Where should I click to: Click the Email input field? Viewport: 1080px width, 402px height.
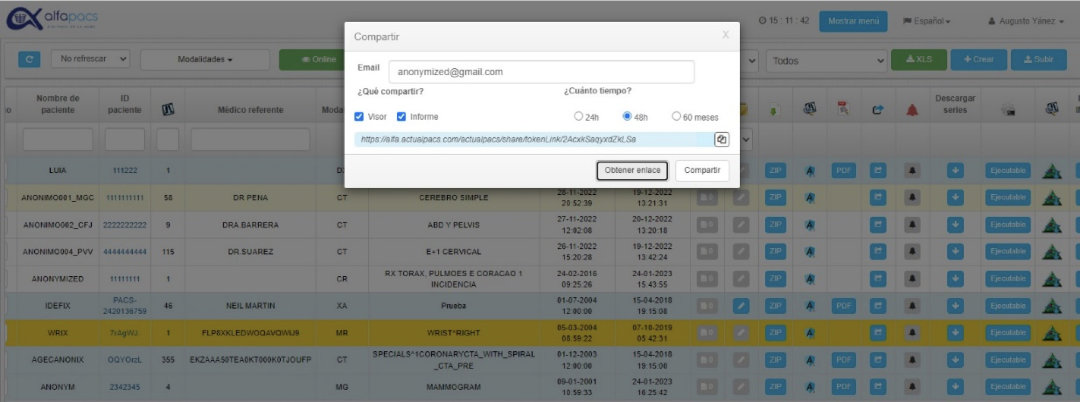[x=541, y=72]
